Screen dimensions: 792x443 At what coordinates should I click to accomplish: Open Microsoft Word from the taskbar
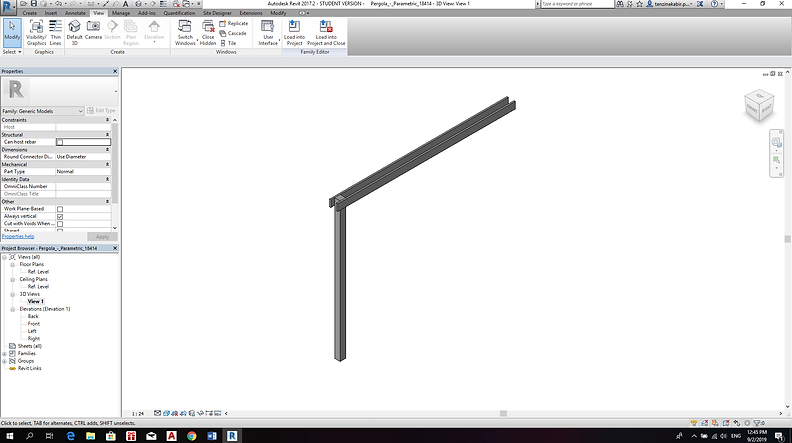click(x=212, y=435)
